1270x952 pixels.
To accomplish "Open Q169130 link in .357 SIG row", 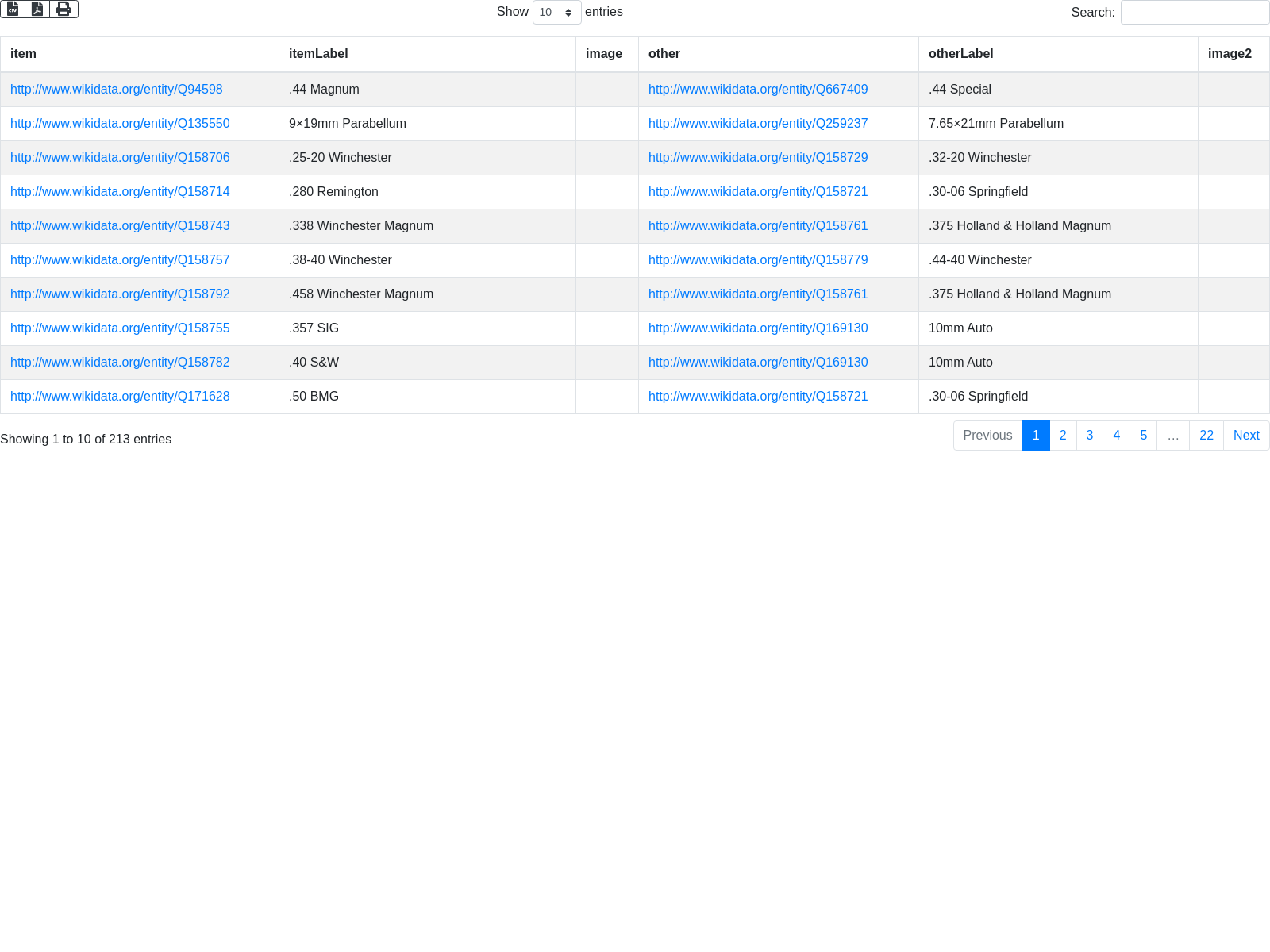I will [758, 328].
